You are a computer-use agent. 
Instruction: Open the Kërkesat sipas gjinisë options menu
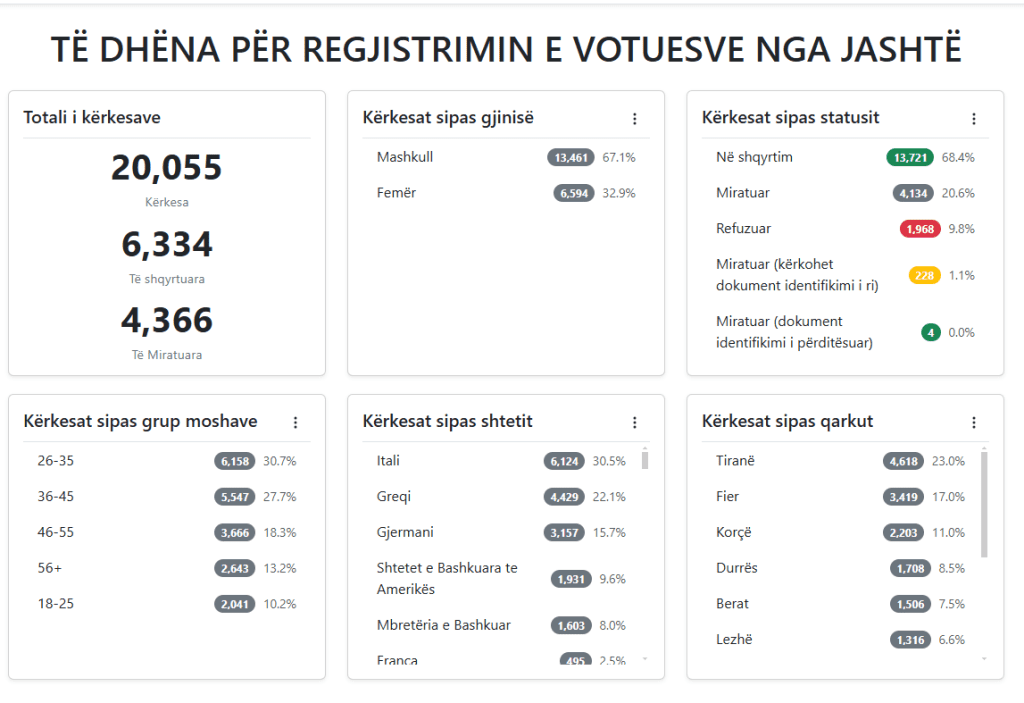pos(634,119)
